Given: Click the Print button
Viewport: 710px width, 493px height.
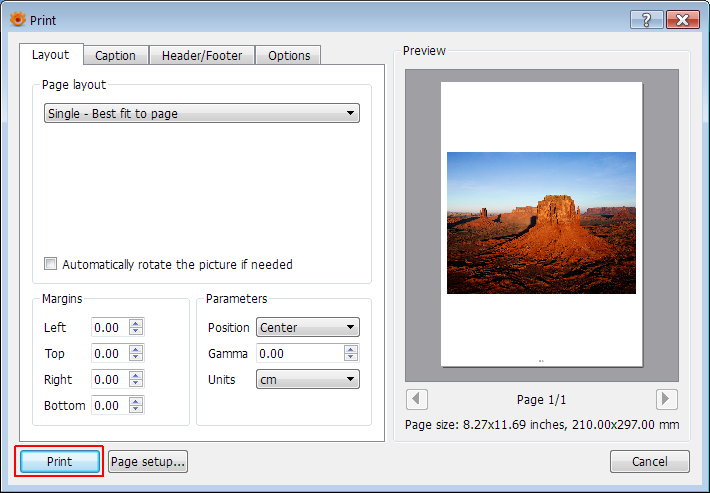Looking at the screenshot, I should [x=60, y=461].
